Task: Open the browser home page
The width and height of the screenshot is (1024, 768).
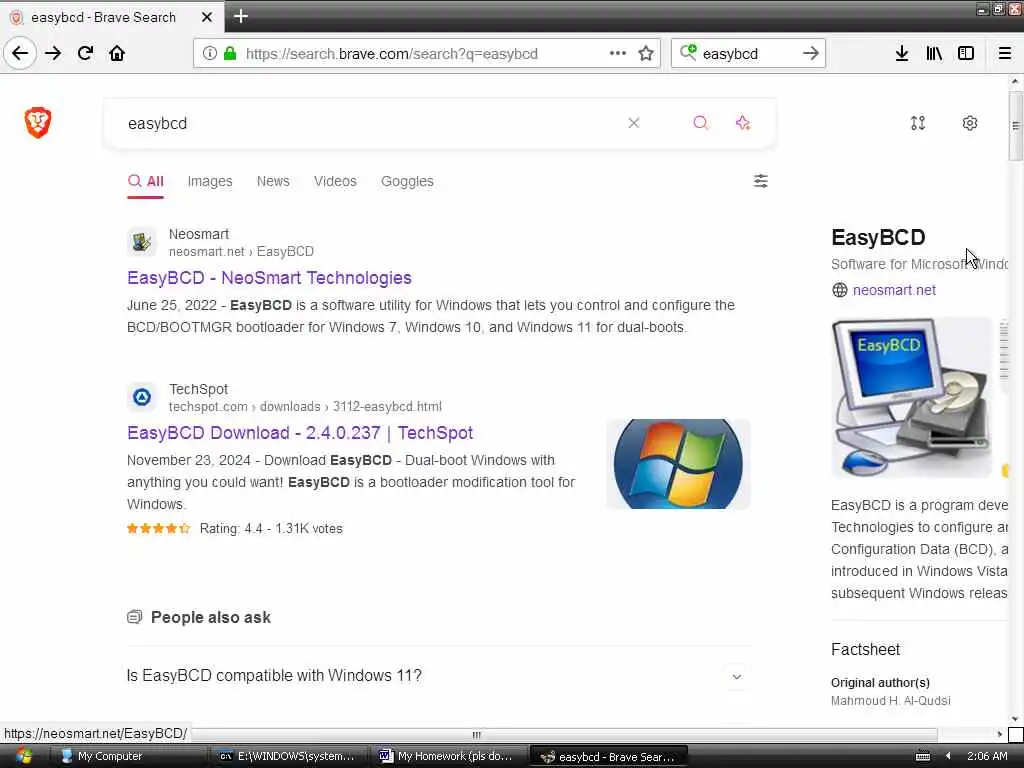Action: (117, 54)
